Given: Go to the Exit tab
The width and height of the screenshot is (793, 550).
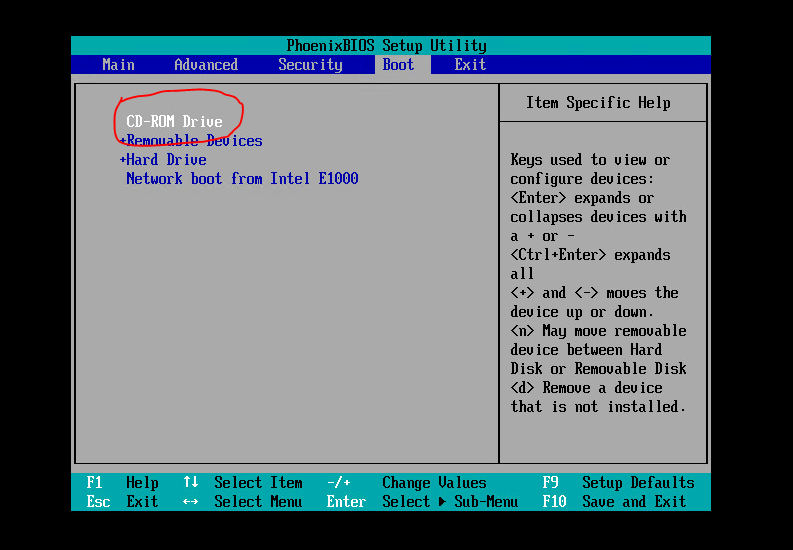Looking at the screenshot, I should tap(470, 65).
